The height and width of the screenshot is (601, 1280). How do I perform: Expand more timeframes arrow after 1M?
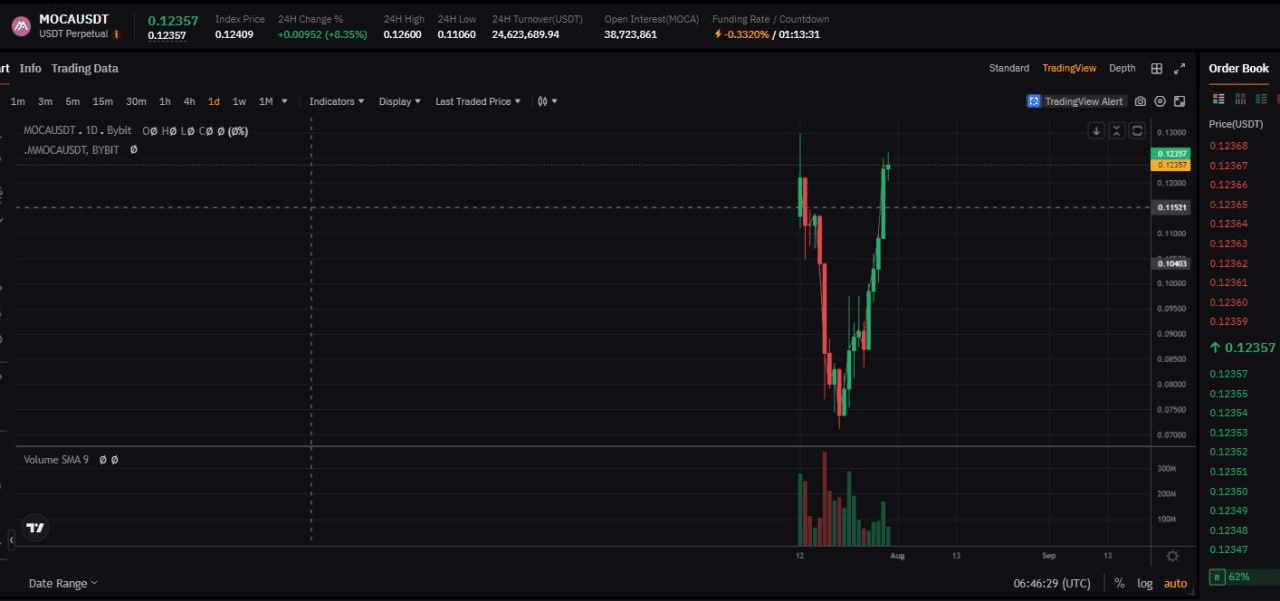(x=284, y=101)
